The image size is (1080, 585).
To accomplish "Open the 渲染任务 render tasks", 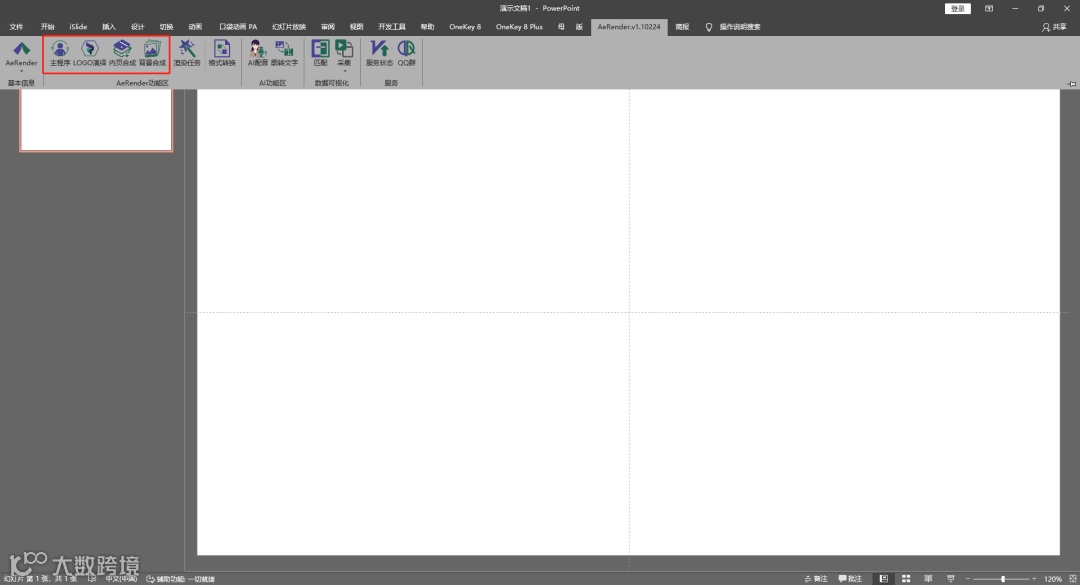I will click(x=187, y=53).
